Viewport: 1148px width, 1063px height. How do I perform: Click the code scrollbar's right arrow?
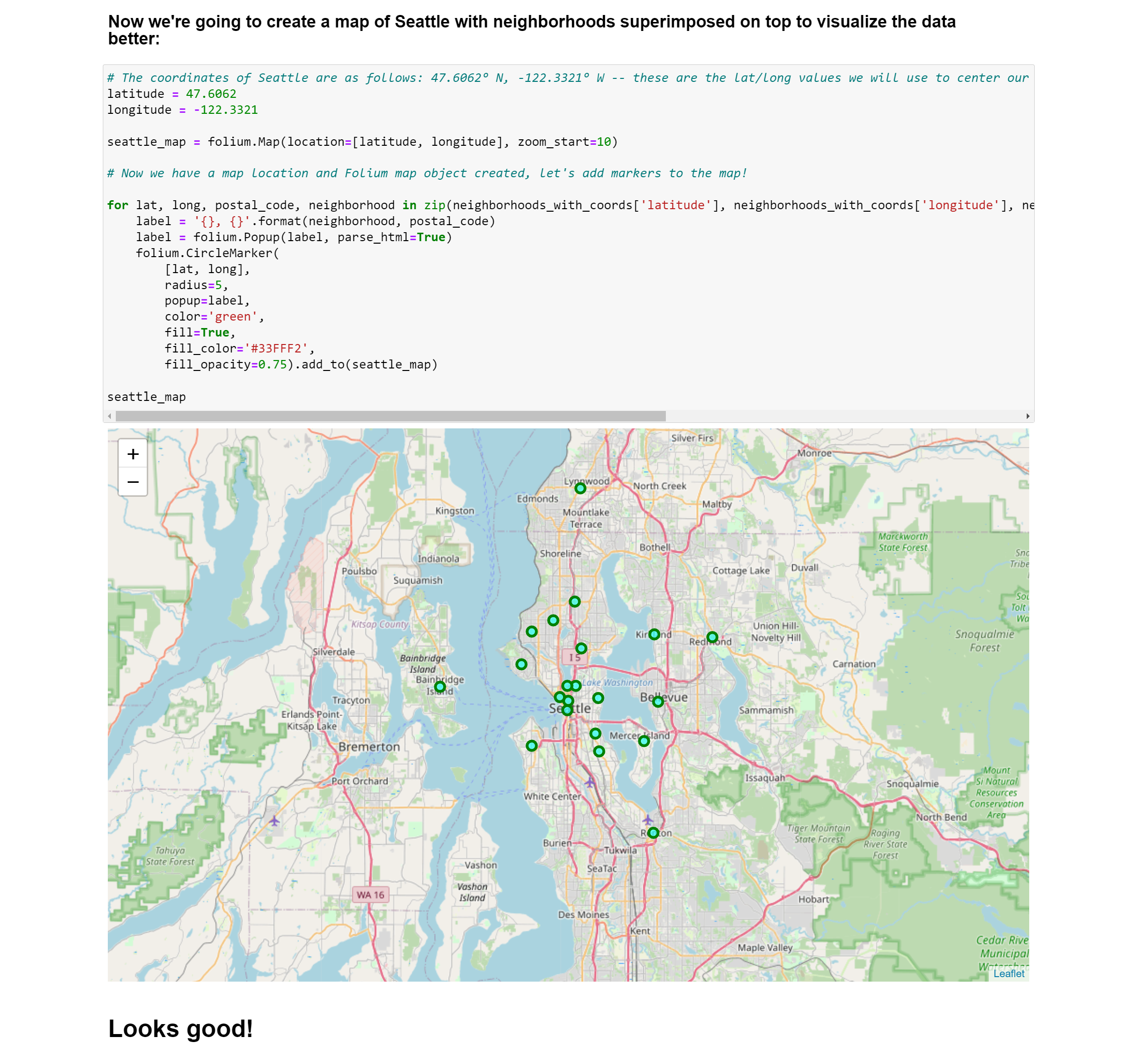1028,416
